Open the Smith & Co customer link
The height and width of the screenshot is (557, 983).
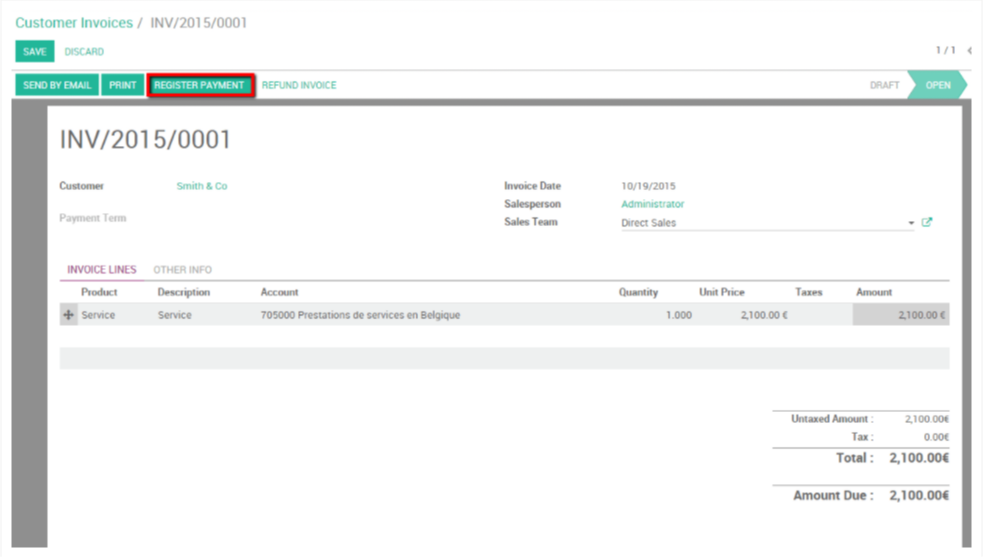(202, 186)
